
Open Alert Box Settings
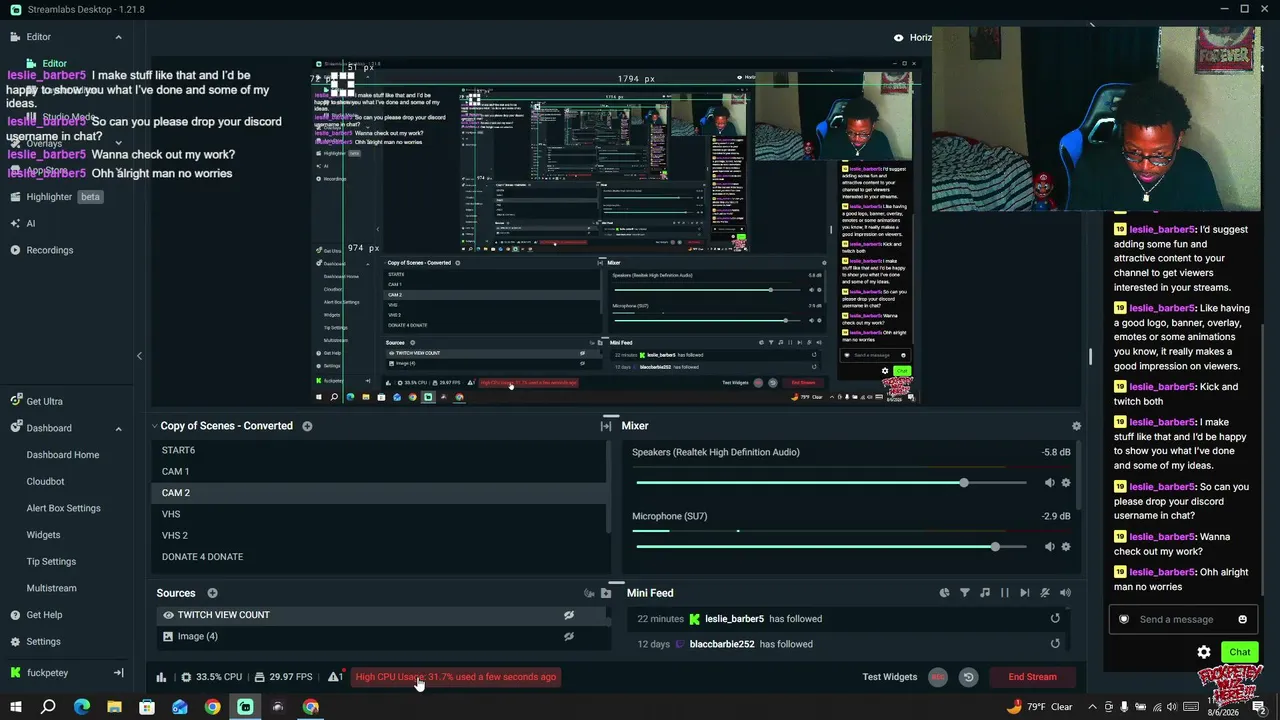click(64, 508)
